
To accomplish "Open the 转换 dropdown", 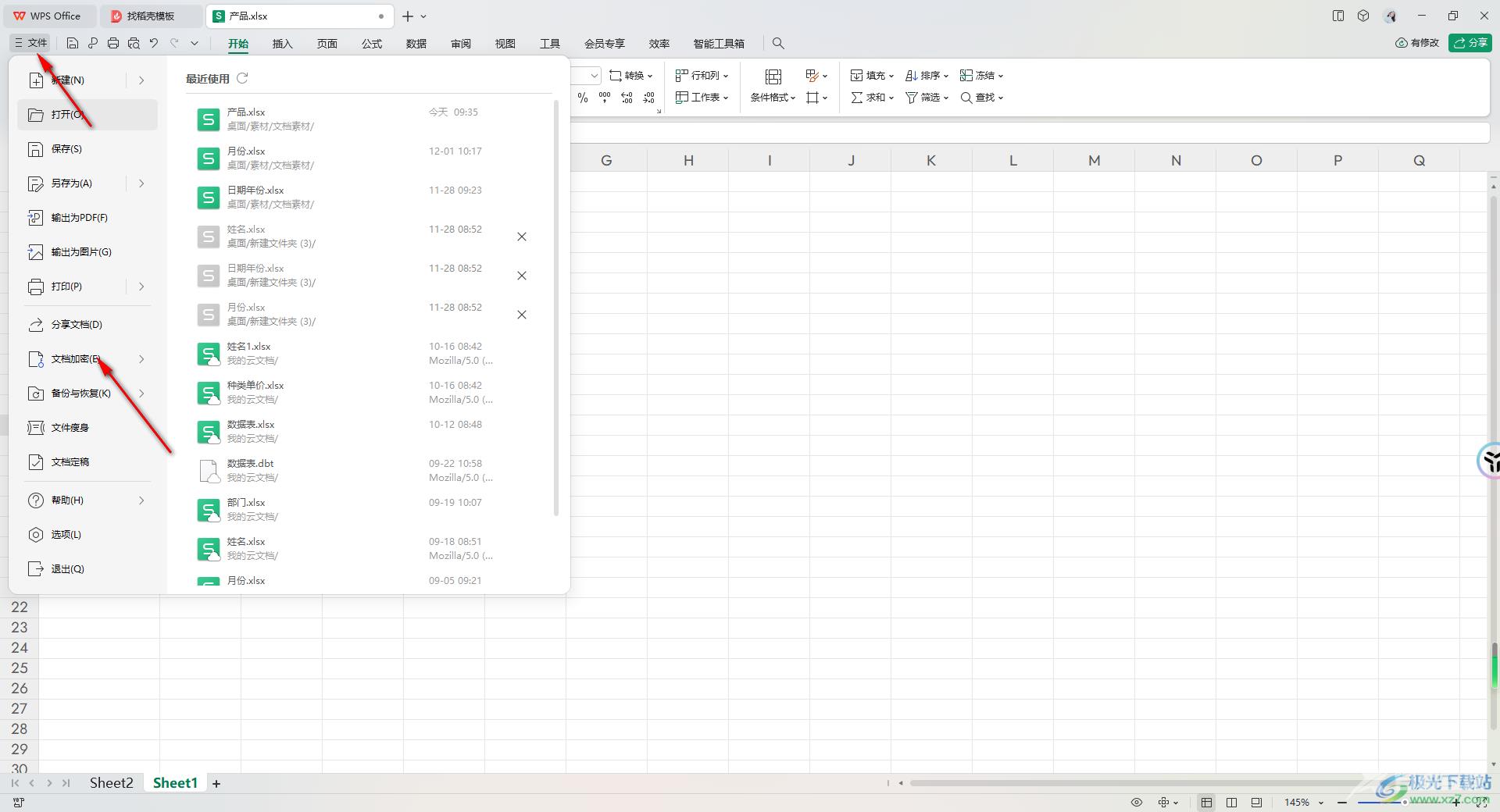I will click(631, 76).
